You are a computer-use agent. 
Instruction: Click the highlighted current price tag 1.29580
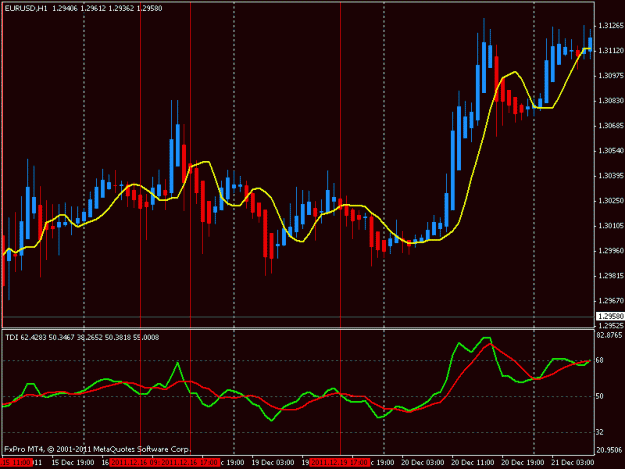(x=610, y=316)
